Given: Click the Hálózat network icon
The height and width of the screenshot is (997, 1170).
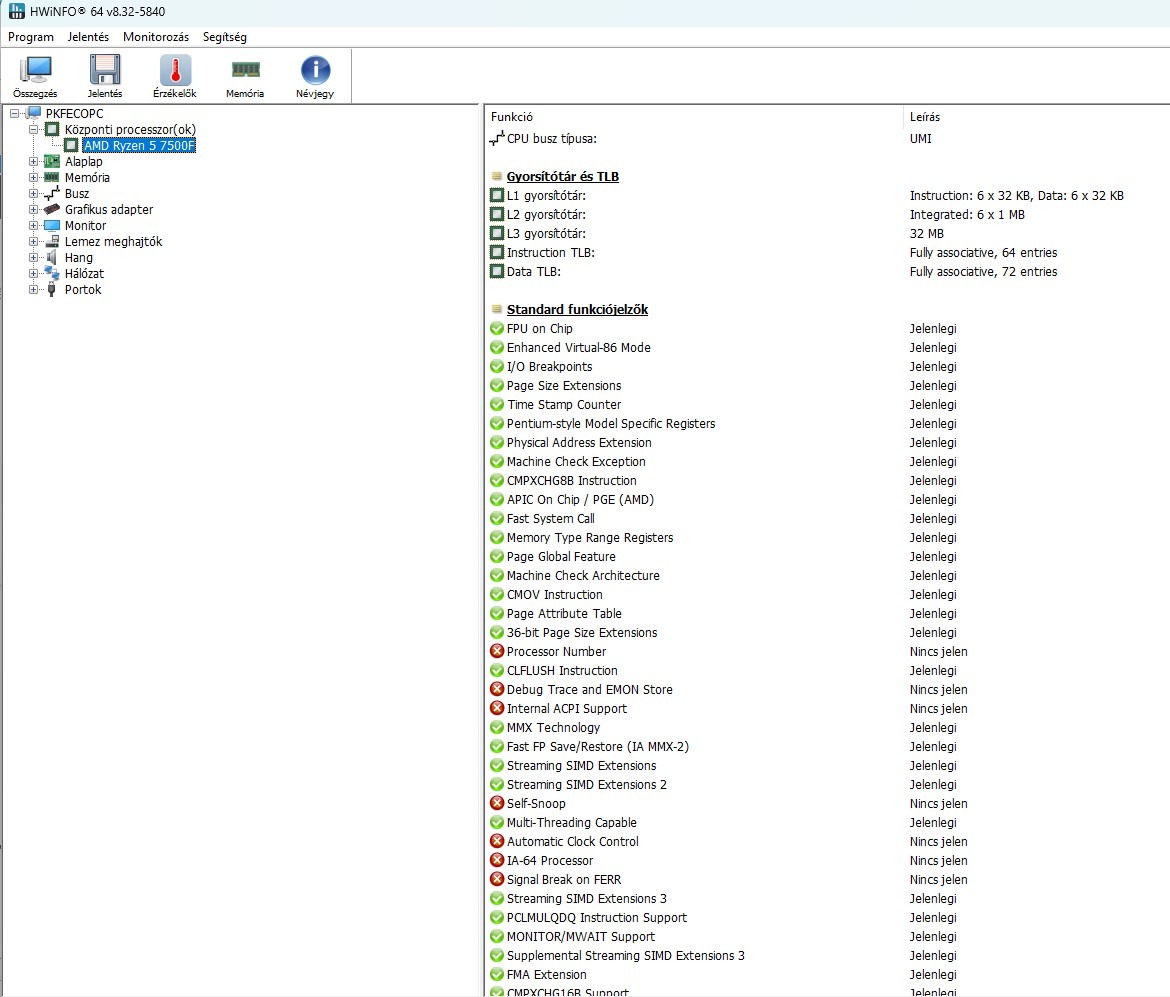Looking at the screenshot, I should [x=51, y=274].
